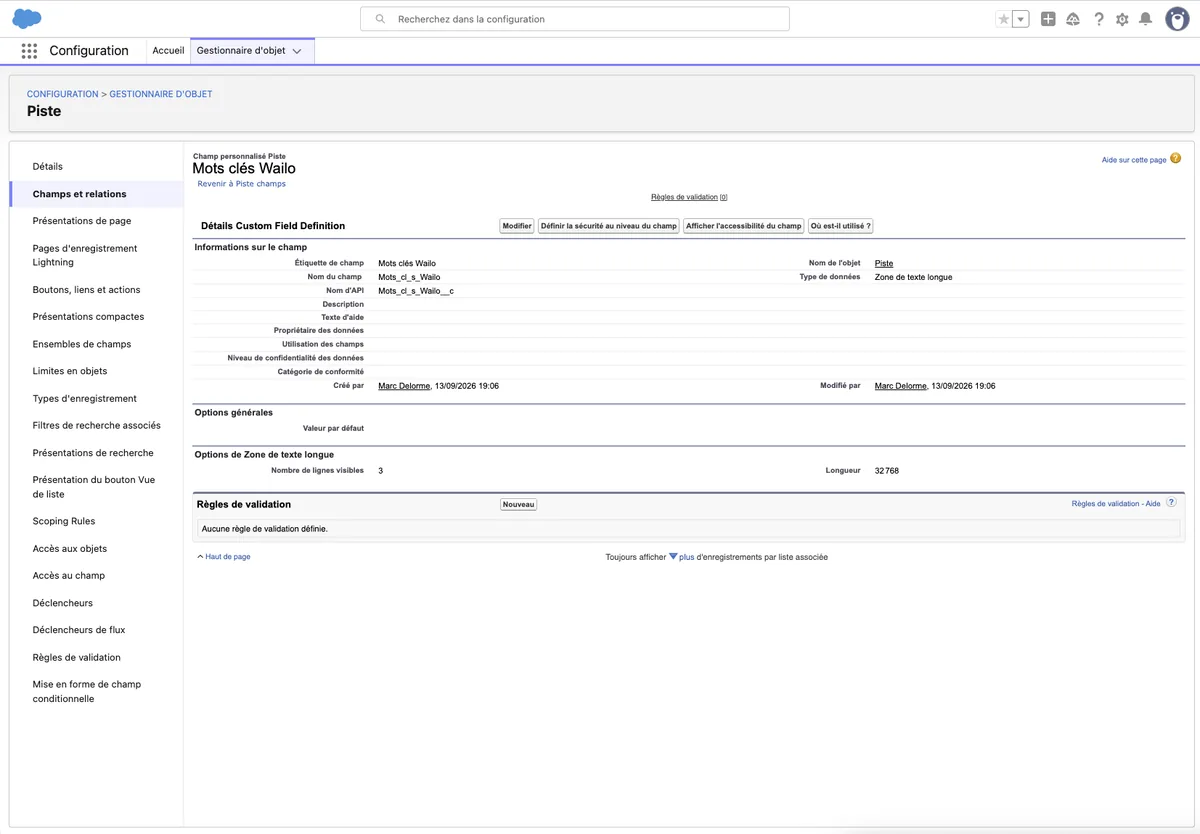Open the global actions plus icon
The width and height of the screenshot is (1200, 834).
click(1048, 19)
